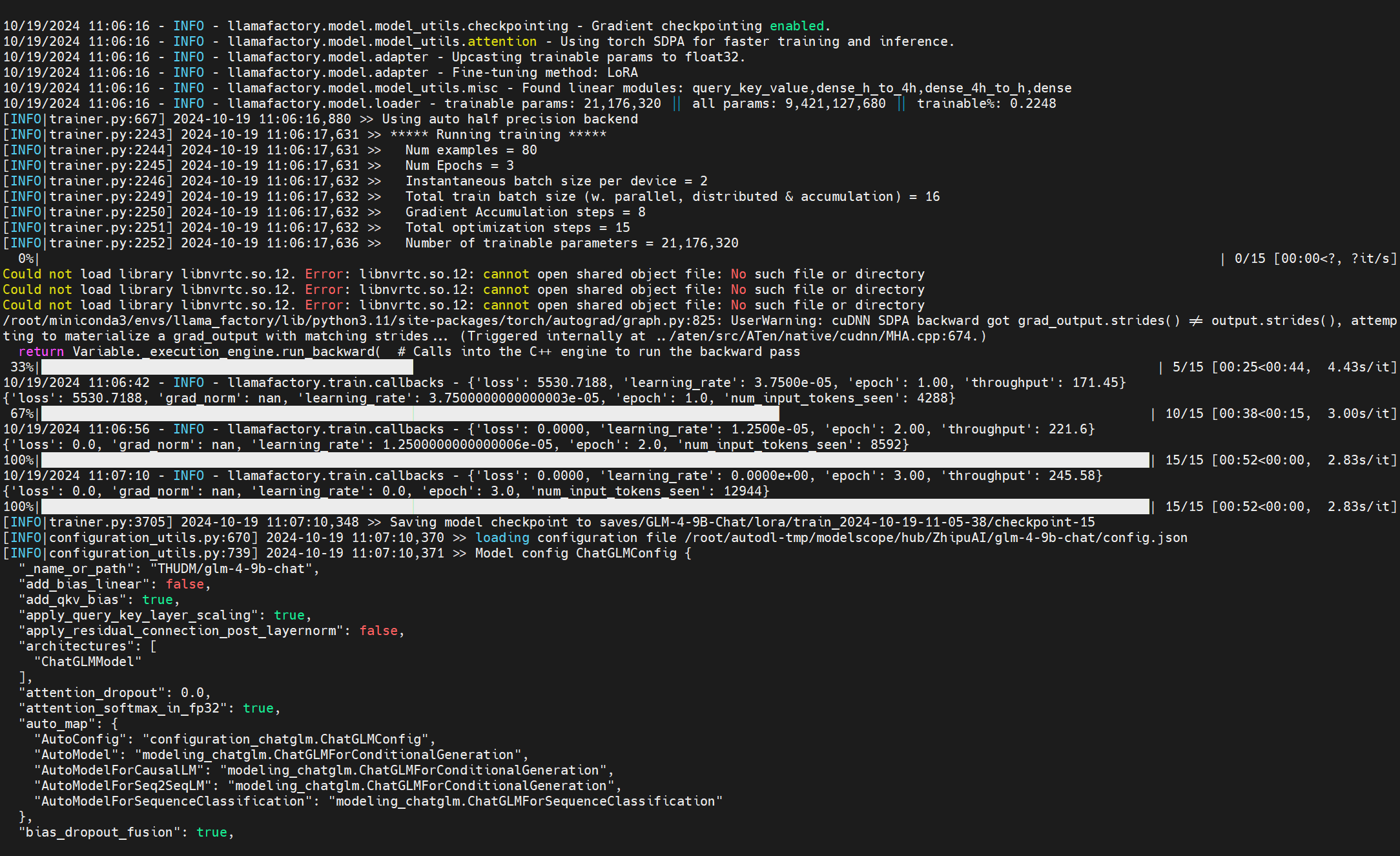
Task: Click the red false value of add_bias_linear
Action: tap(185, 584)
